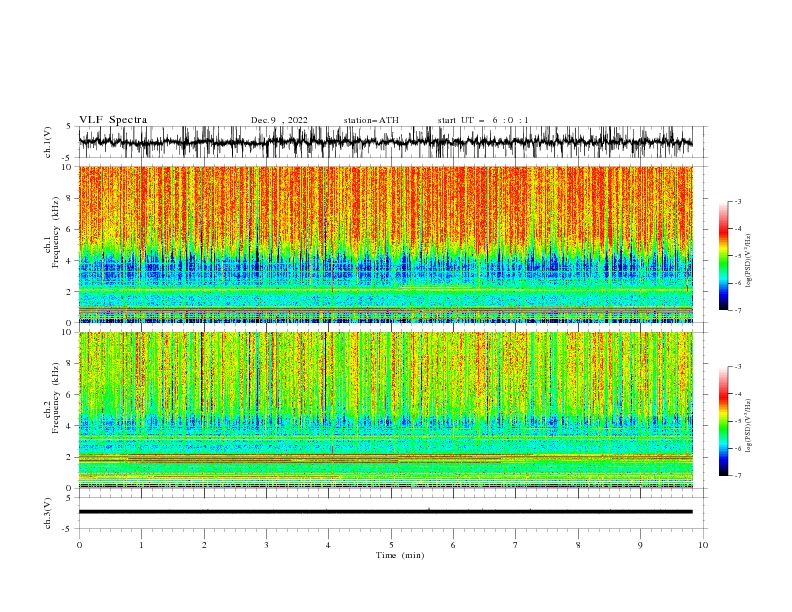Click the flat ch.3 voltage trace

(x=385, y=512)
